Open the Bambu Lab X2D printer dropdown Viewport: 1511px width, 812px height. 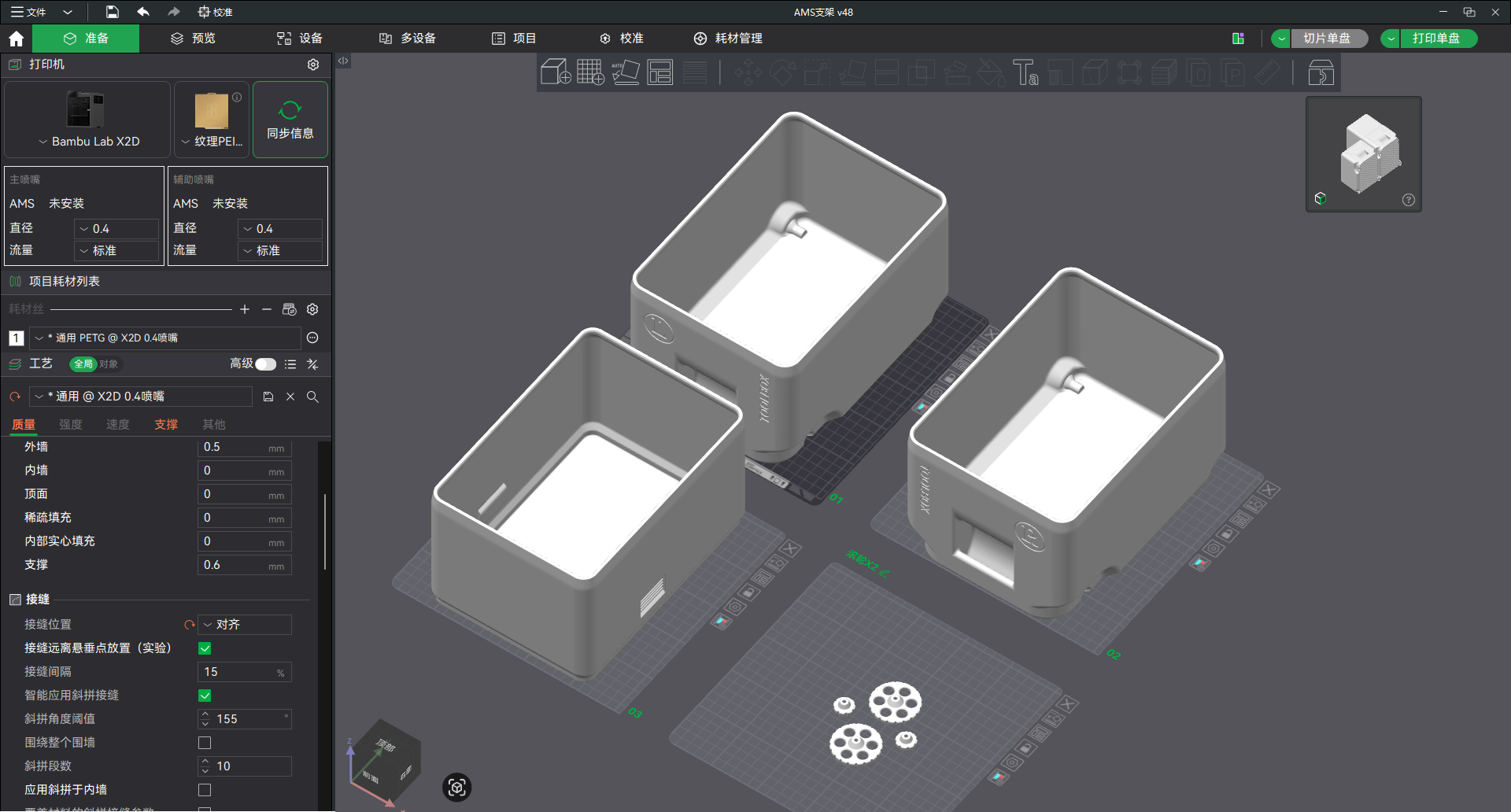pos(87,120)
